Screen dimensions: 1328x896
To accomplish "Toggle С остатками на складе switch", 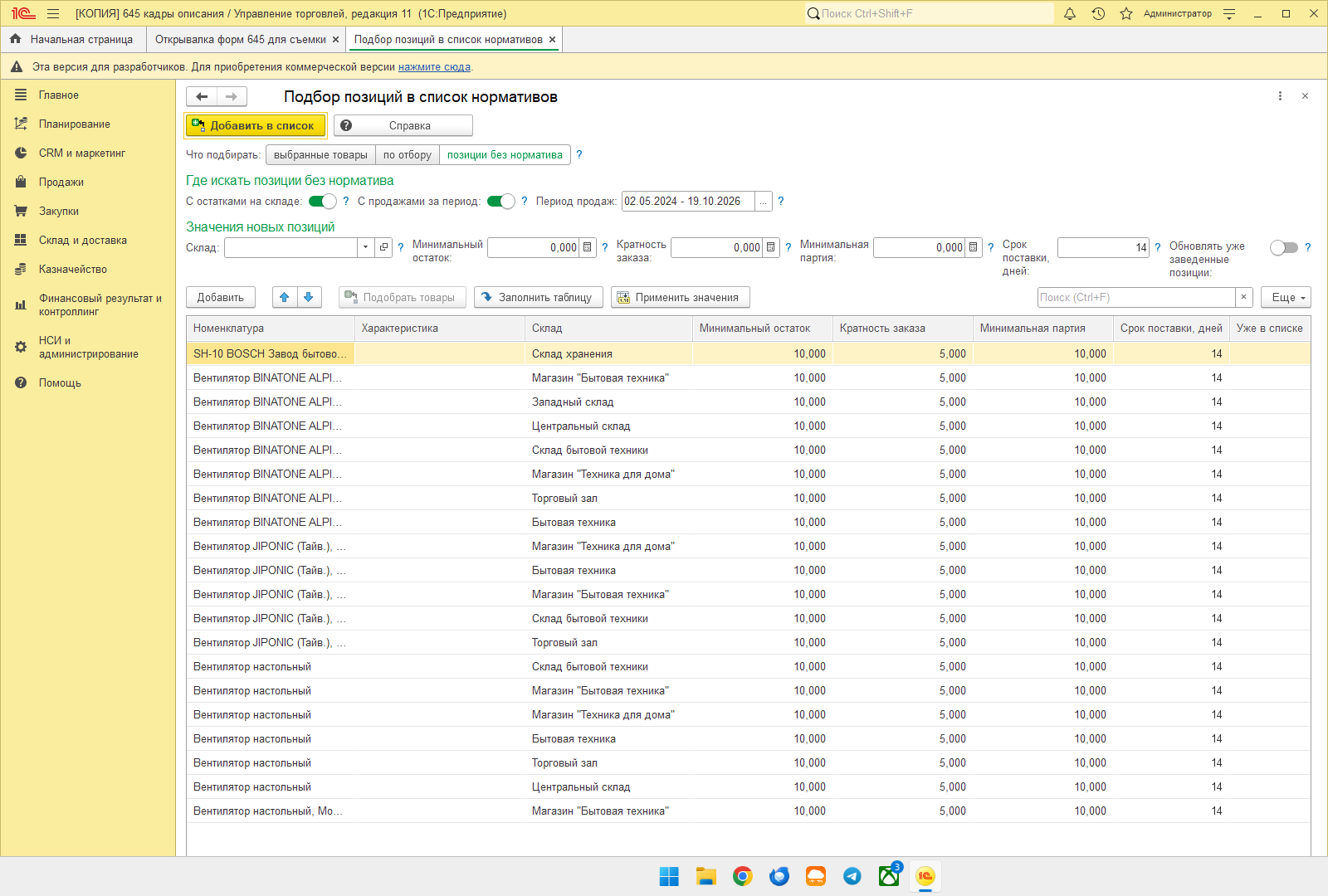I will click(x=322, y=201).
